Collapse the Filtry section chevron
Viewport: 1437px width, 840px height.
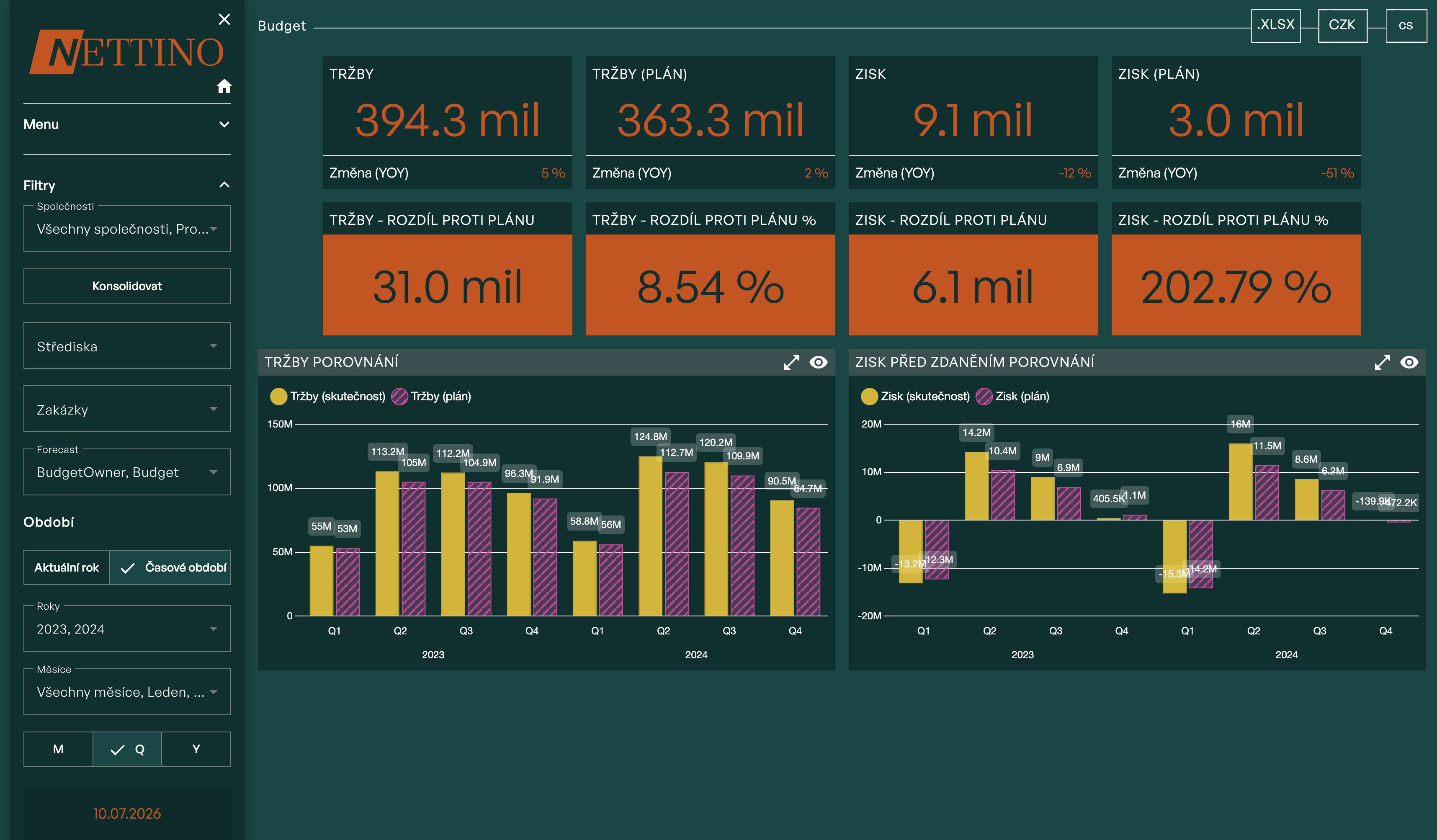pos(224,185)
